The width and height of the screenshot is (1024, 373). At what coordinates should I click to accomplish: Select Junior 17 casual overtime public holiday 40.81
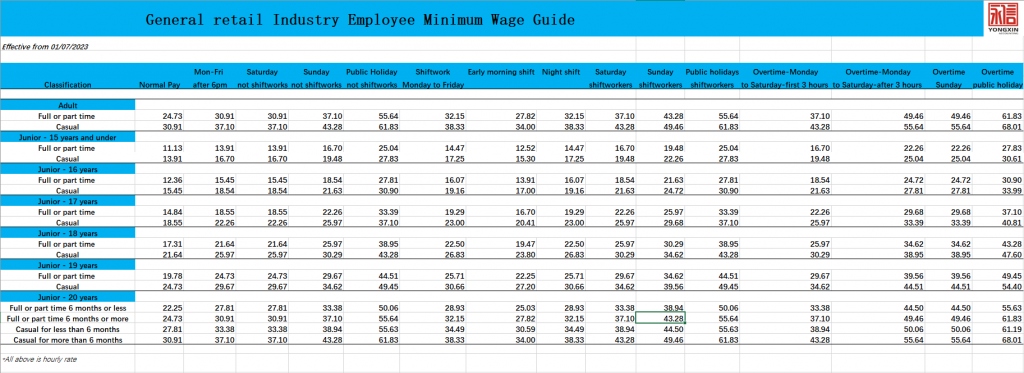pyautogui.click(x=1012, y=222)
